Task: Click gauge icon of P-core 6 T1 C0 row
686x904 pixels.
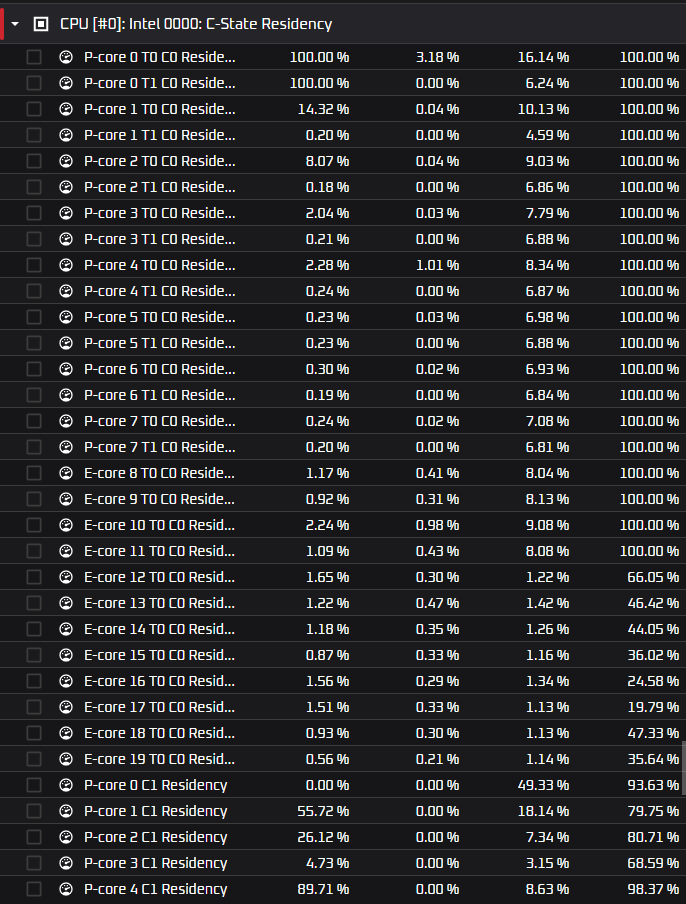Action: click(66, 395)
